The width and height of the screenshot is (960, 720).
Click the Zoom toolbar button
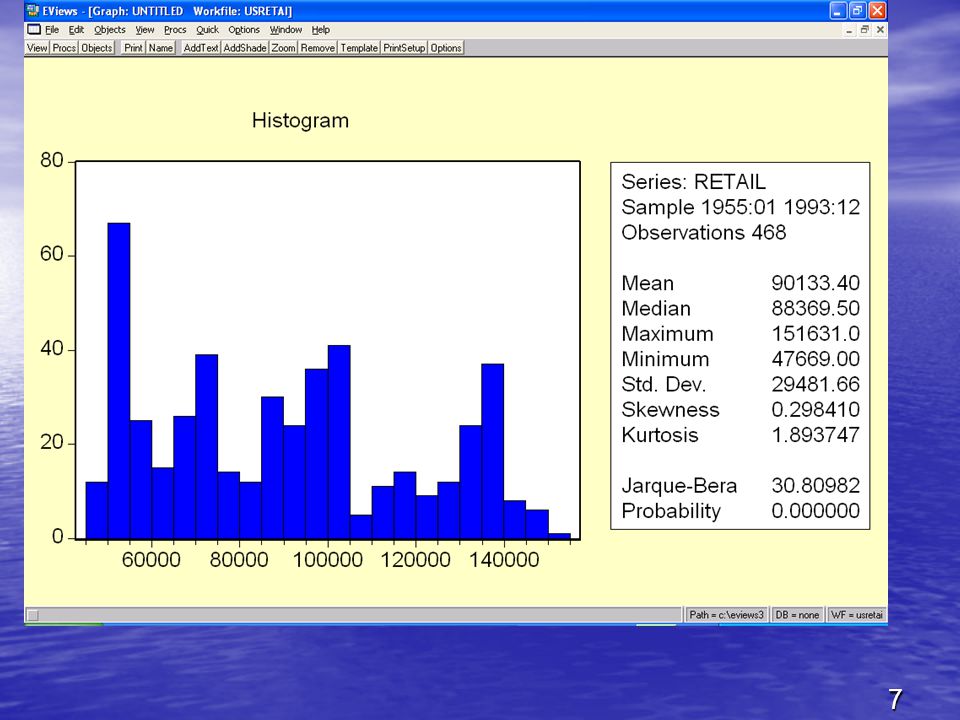click(x=283, y=48)
